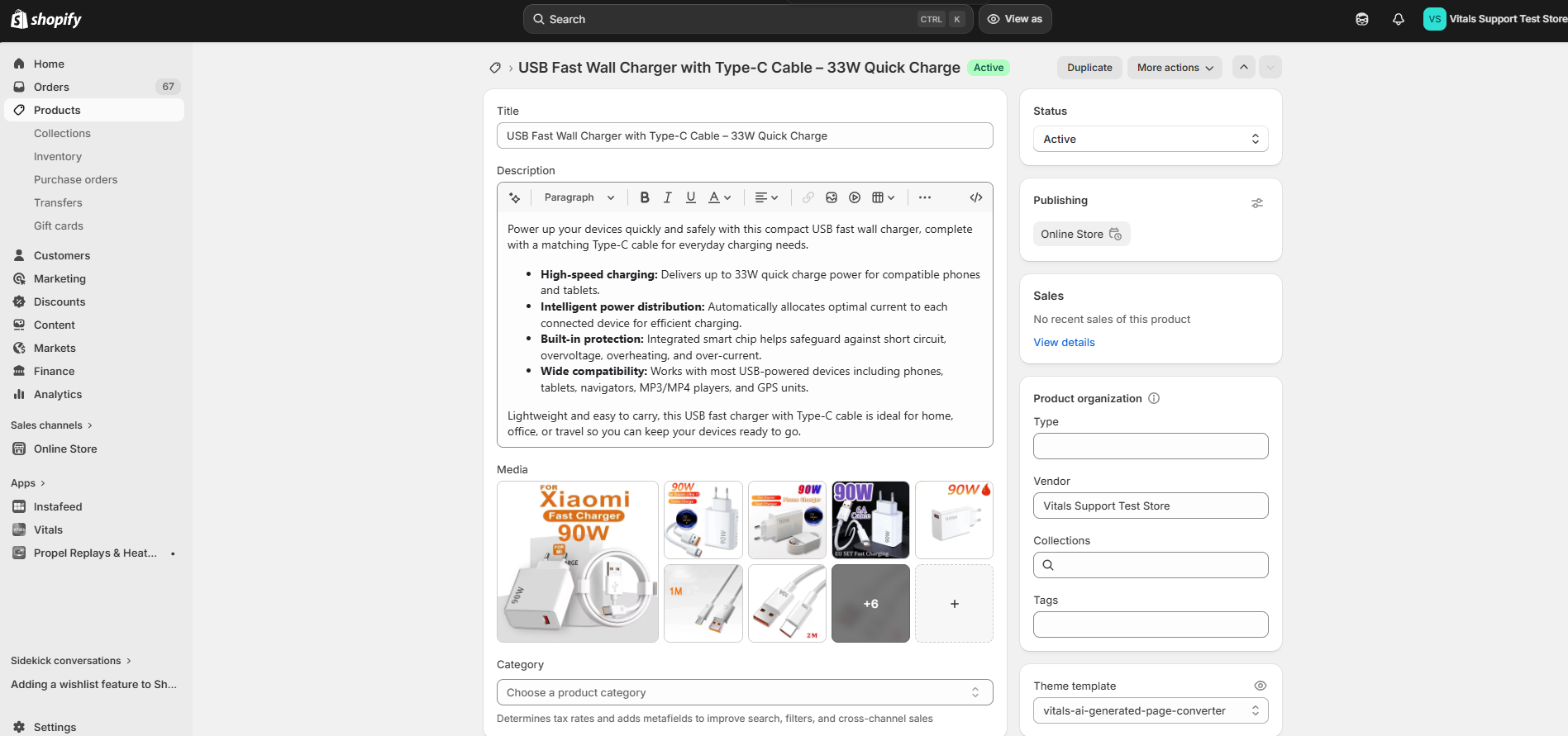Click the View as button
Viewport: 1568px width, 736px height.
tap(1015, 19)
